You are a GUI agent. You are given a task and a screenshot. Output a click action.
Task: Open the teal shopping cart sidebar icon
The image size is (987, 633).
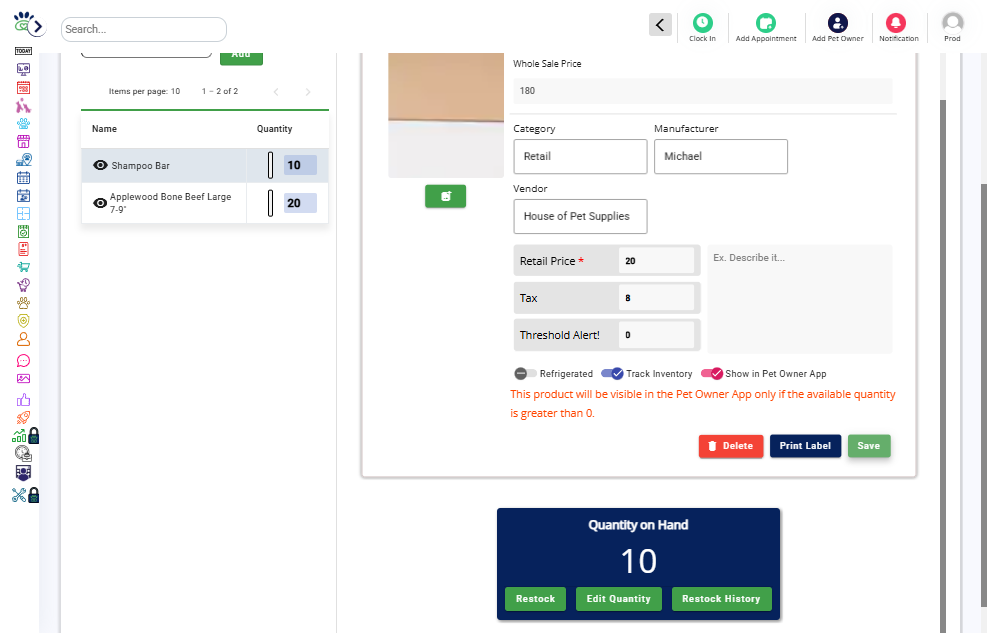click(23, 267)
